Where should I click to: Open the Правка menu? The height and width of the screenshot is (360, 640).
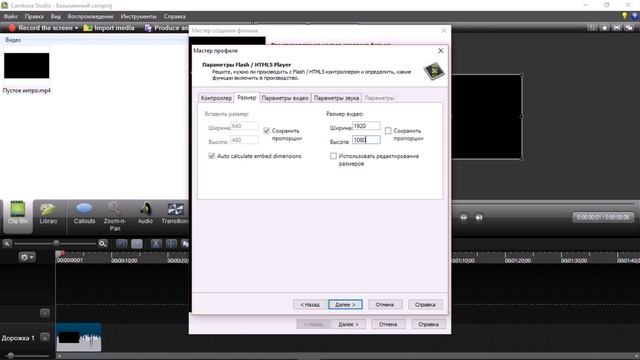point(34,16)
